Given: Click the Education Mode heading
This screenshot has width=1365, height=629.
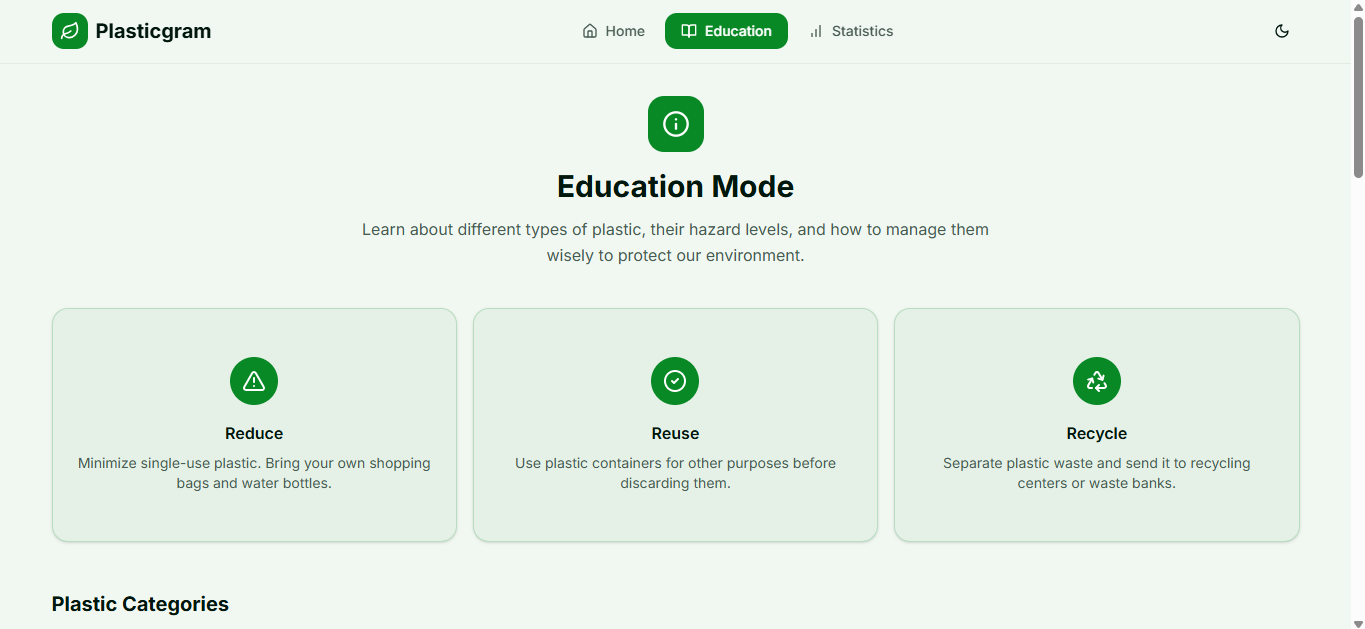Looking at the screenshot, I should (676, 186).
